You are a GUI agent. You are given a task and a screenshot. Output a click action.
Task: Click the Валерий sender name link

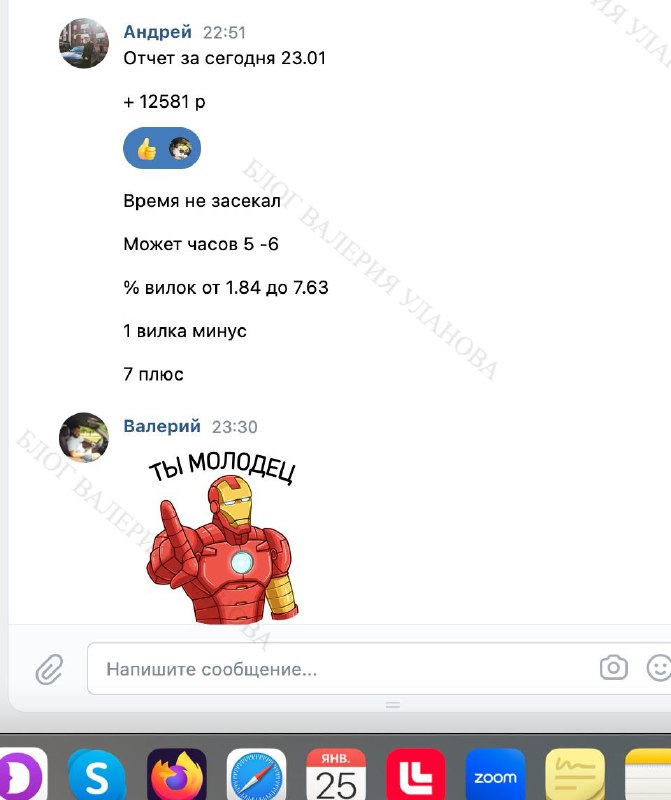click(x=162, y=426)
